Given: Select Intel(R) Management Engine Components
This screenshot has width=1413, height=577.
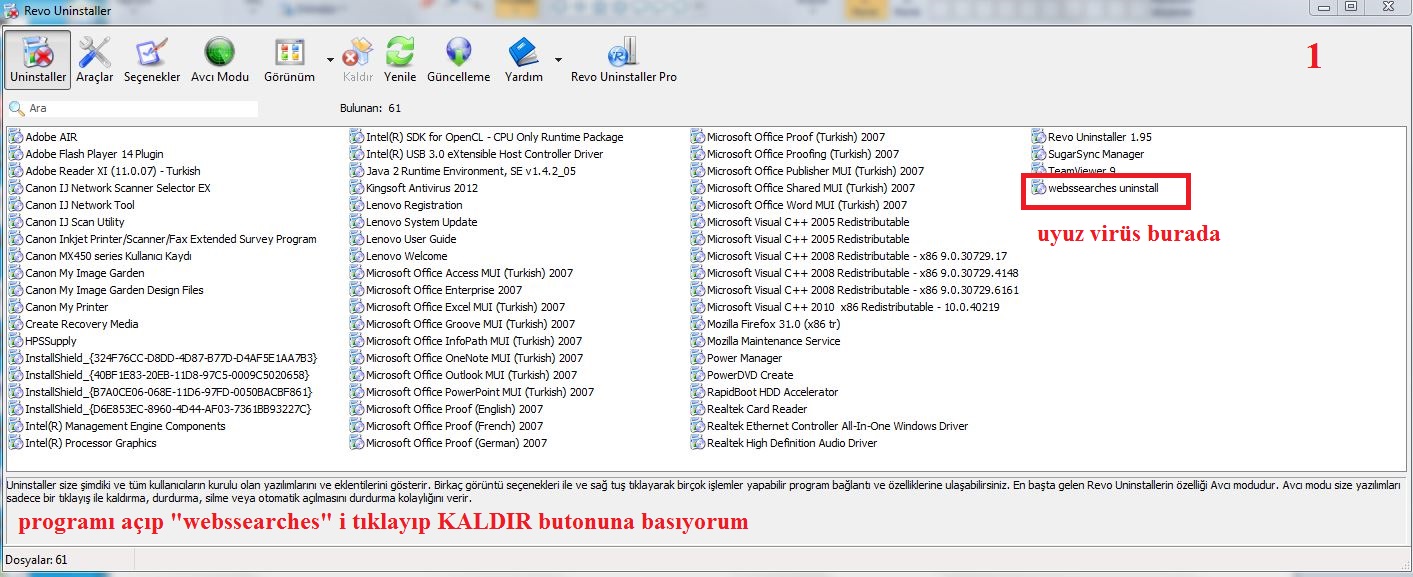Looking at the screenshot, I should (x=118, y=426).
